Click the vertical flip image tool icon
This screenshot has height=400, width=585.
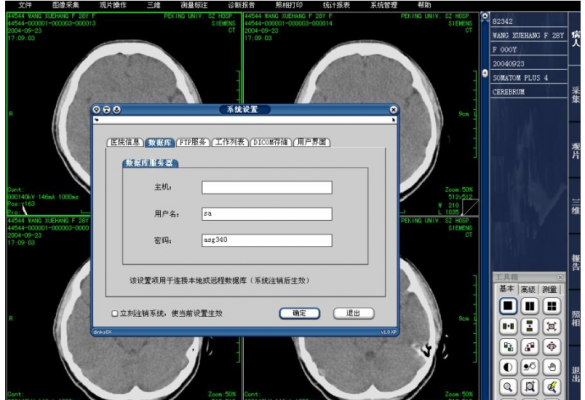pyautogui.click(x=529, y=326)
